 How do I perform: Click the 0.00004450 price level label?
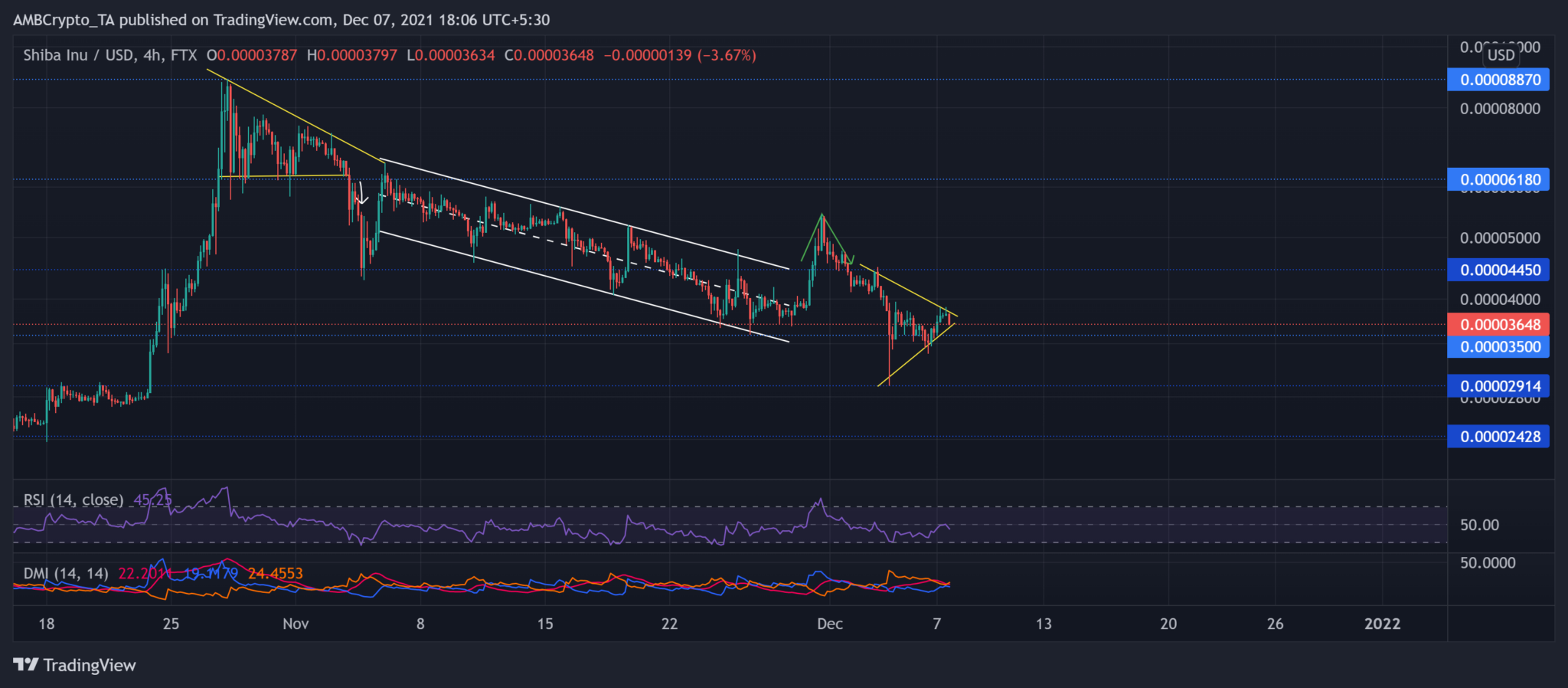1498,270
